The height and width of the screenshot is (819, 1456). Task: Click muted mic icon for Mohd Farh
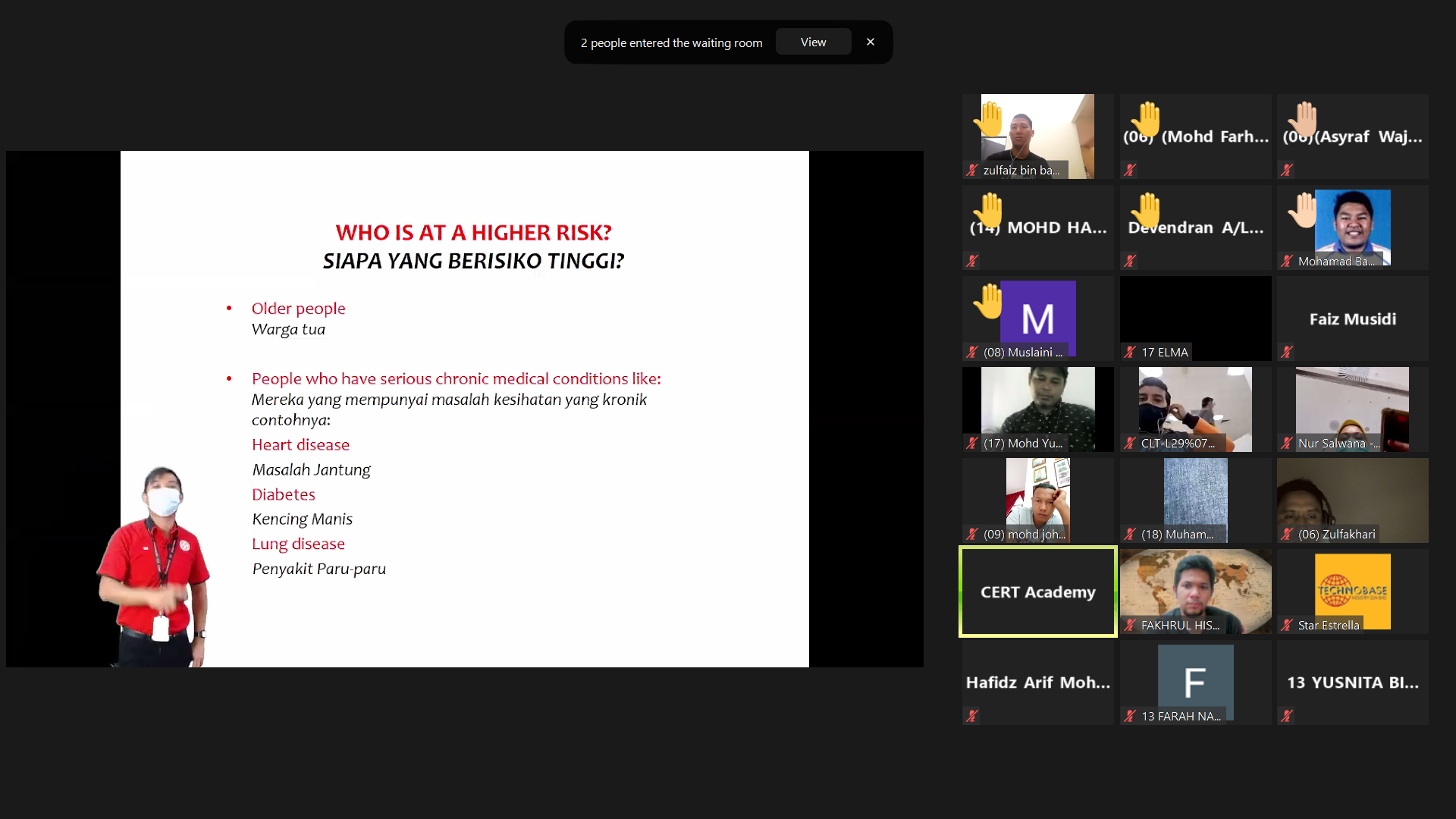click(1130, 171)
